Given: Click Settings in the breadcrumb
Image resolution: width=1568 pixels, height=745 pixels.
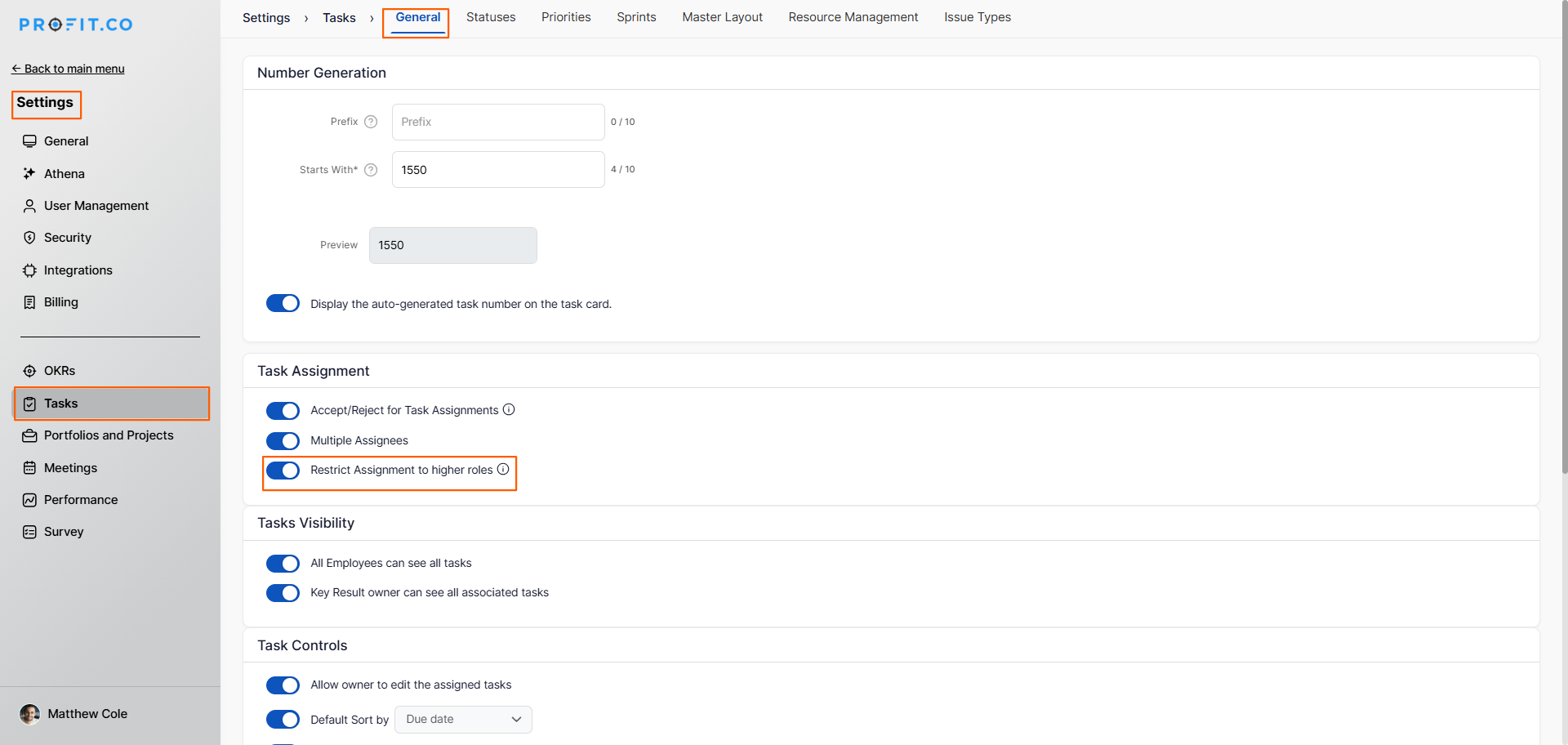Looking at the screenshot, I should pos(266,18).
